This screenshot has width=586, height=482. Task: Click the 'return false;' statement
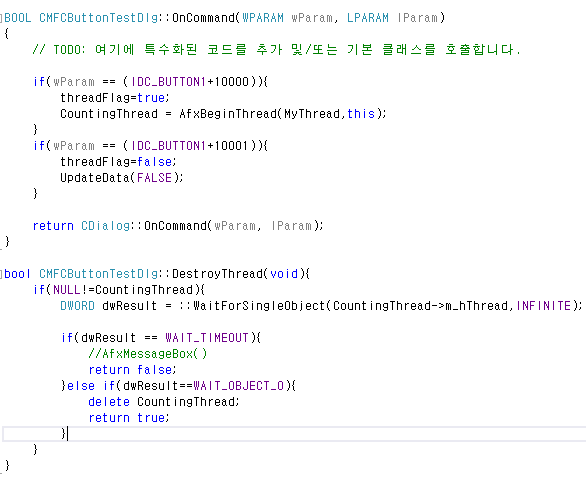point(132,370)
